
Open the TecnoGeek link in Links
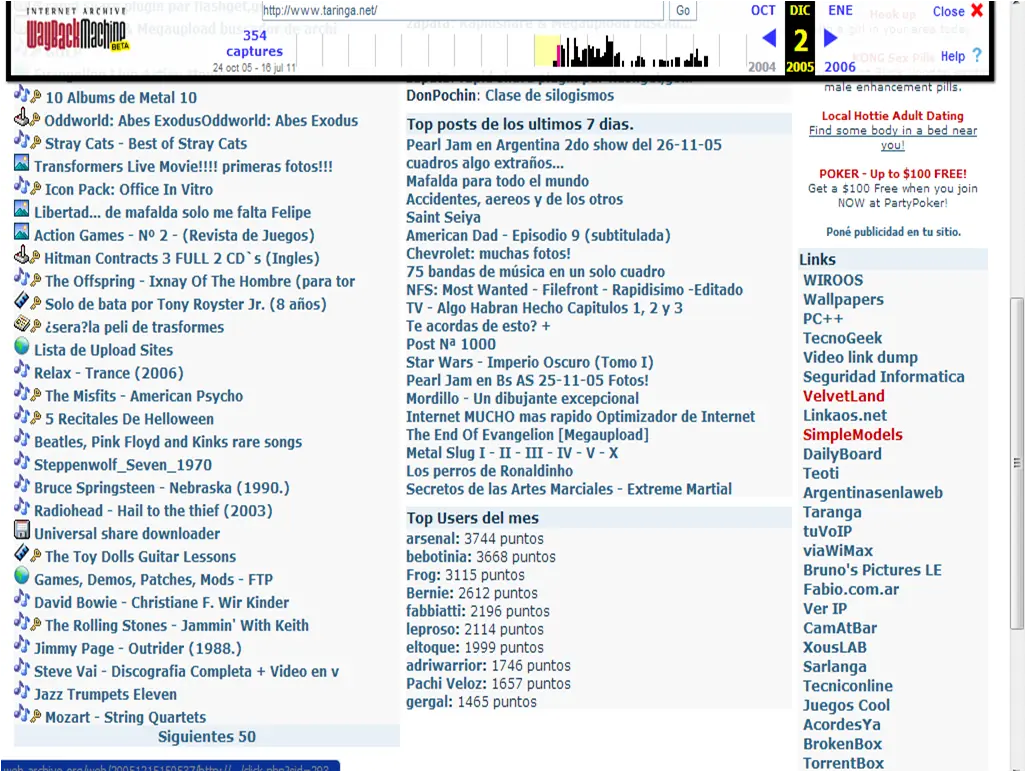coord(842,338)
